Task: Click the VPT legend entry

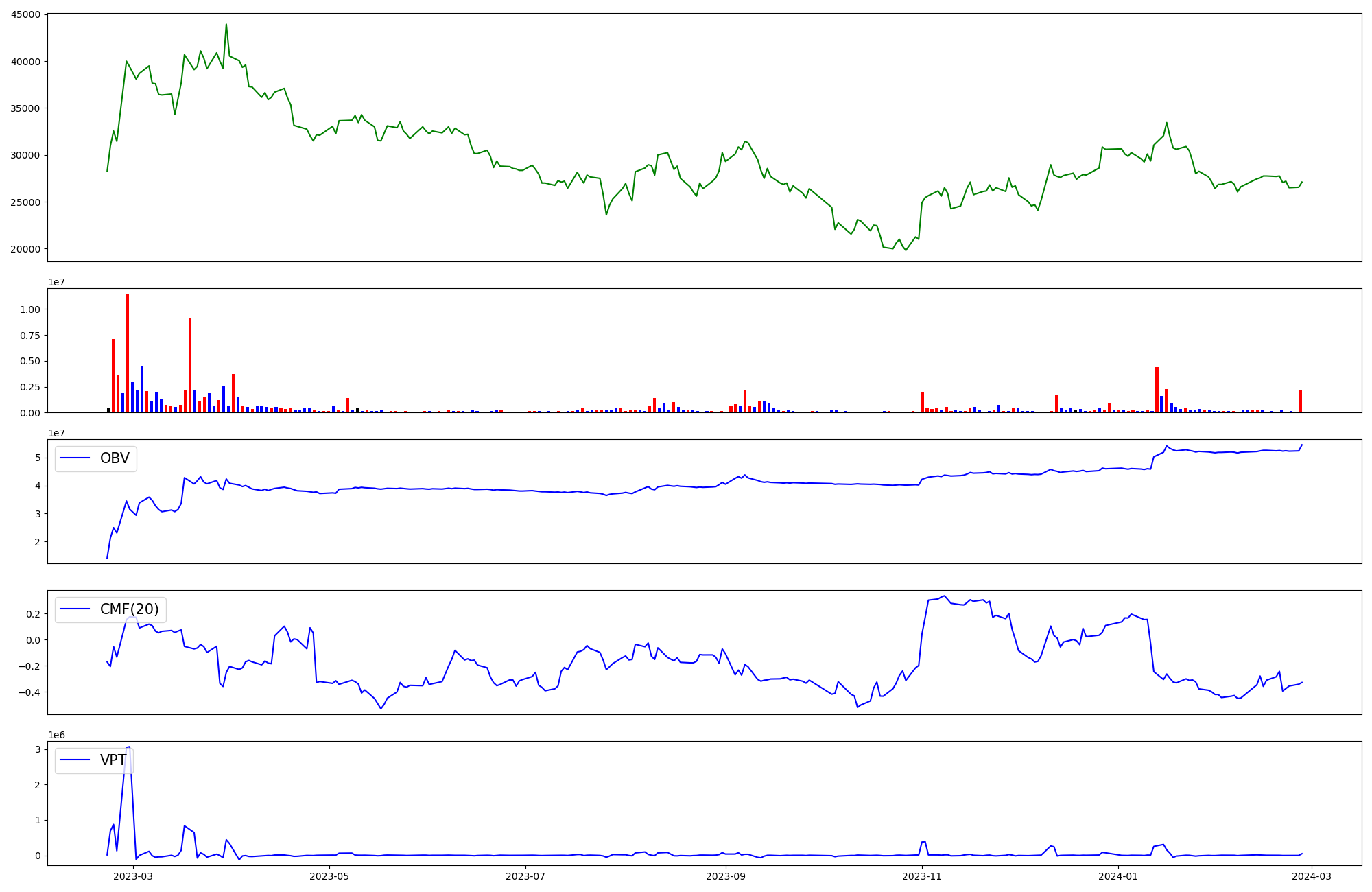Action: tap(113, 760)
